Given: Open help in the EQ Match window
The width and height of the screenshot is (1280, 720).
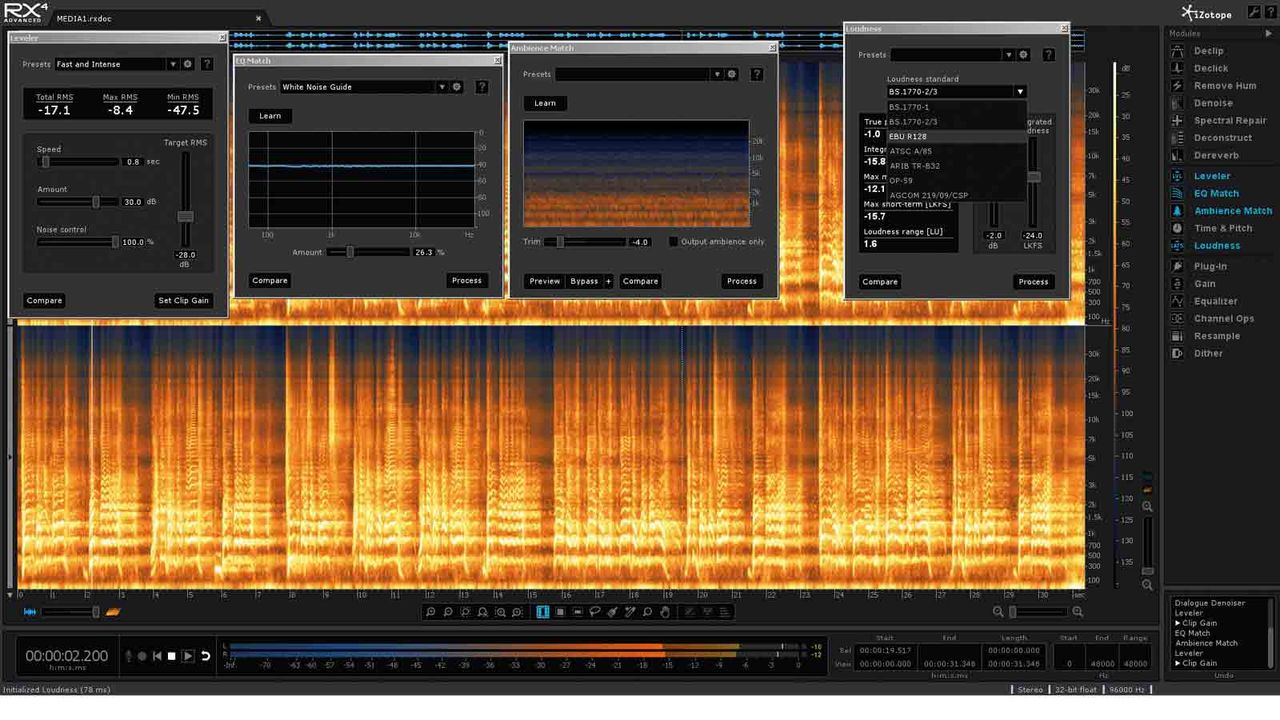Looking at the screenshot, I should pyautogui.click(x=482, y=87).
